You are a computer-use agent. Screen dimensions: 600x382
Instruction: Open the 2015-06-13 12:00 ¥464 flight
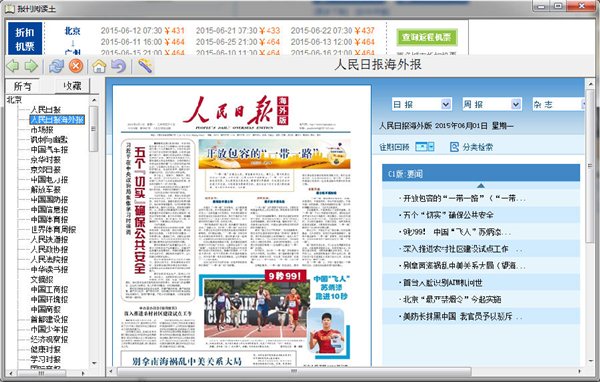332,42
